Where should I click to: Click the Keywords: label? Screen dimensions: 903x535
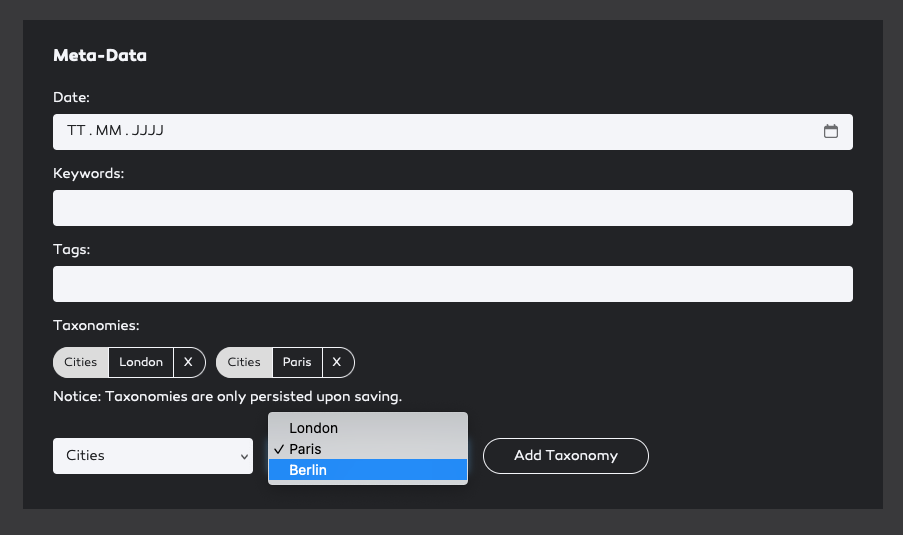[89, 173]
